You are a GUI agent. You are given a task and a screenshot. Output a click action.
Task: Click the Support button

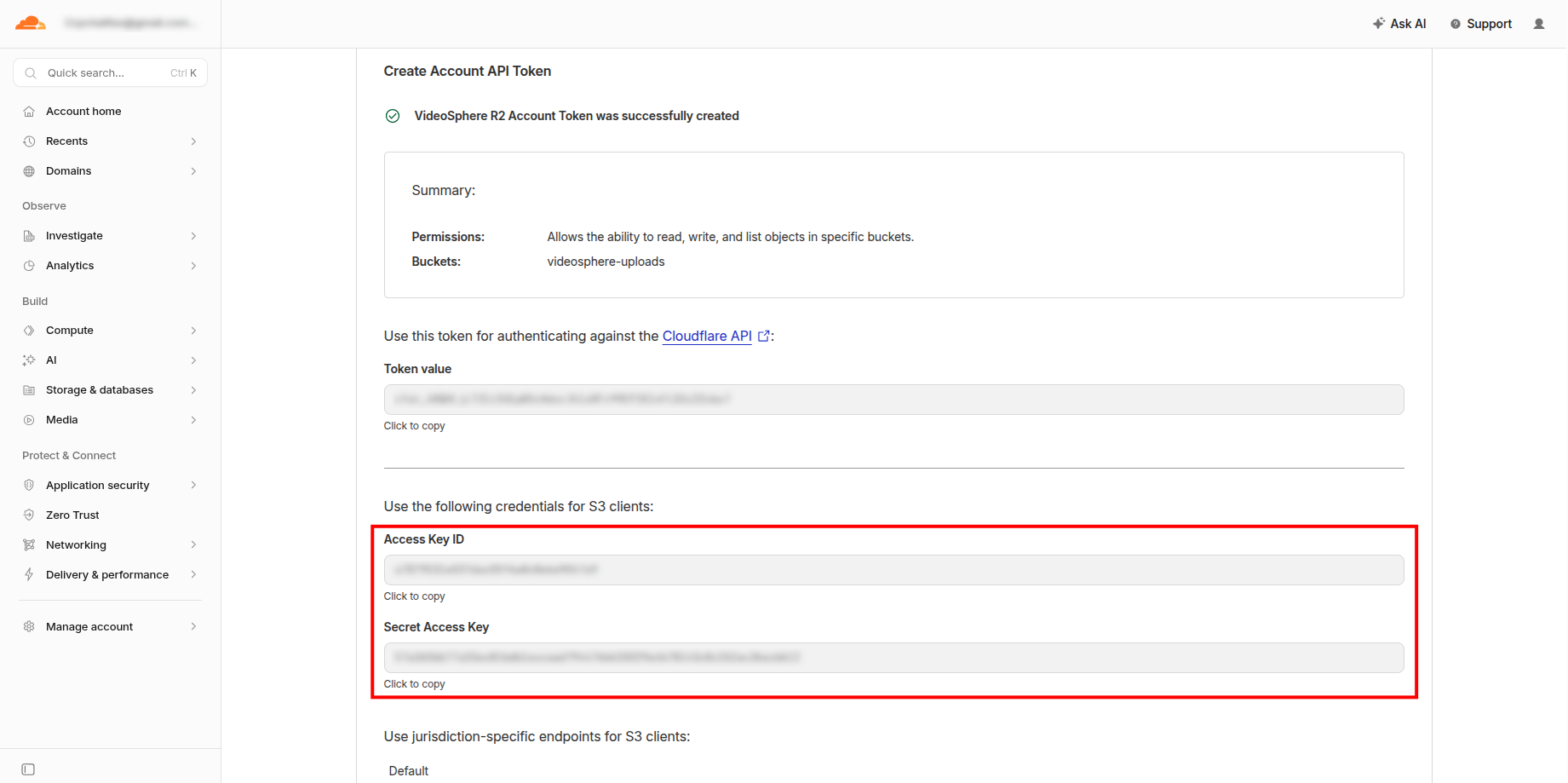click(x=1481, y=24)
